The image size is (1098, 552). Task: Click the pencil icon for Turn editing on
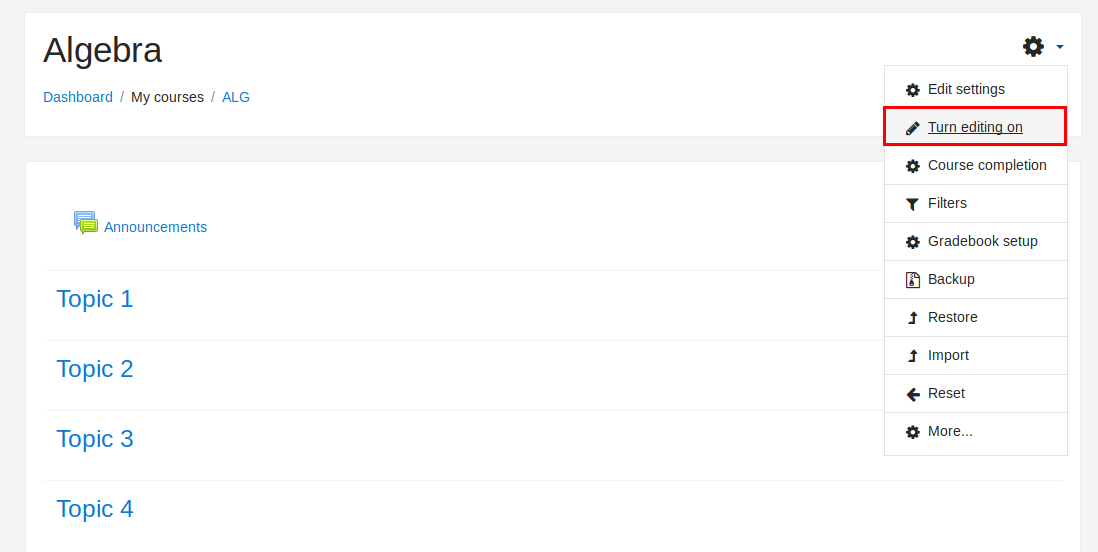(x=912, y=128)
